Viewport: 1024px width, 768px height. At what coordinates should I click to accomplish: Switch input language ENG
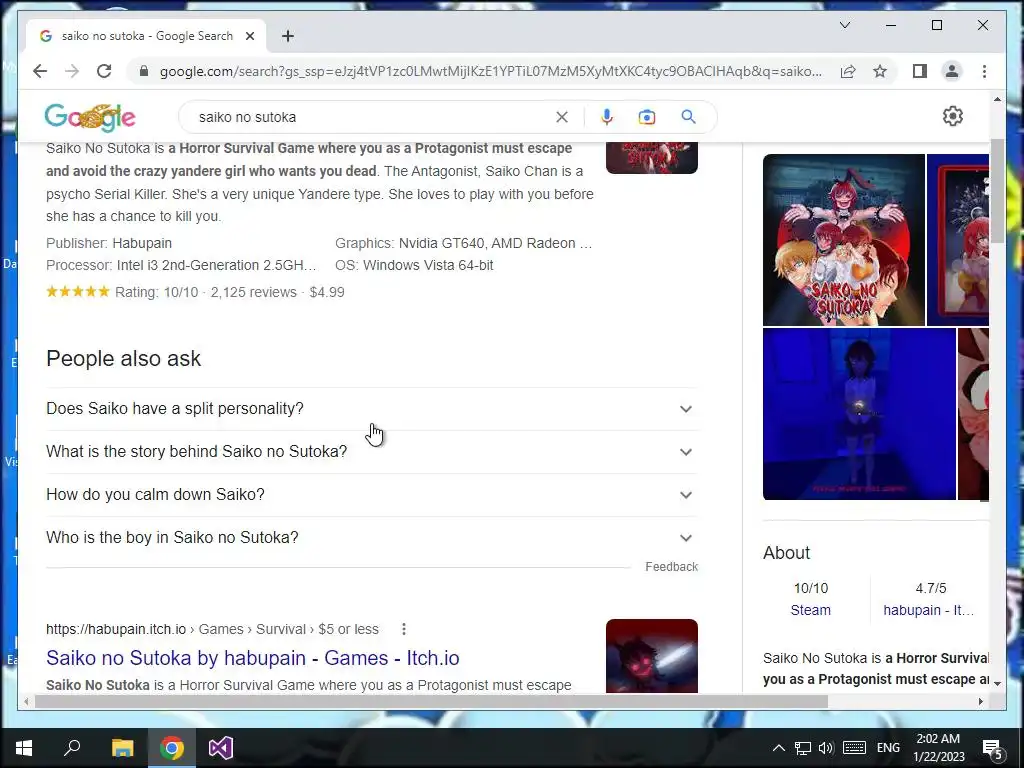pyautogui.click(x=888, y=748)
